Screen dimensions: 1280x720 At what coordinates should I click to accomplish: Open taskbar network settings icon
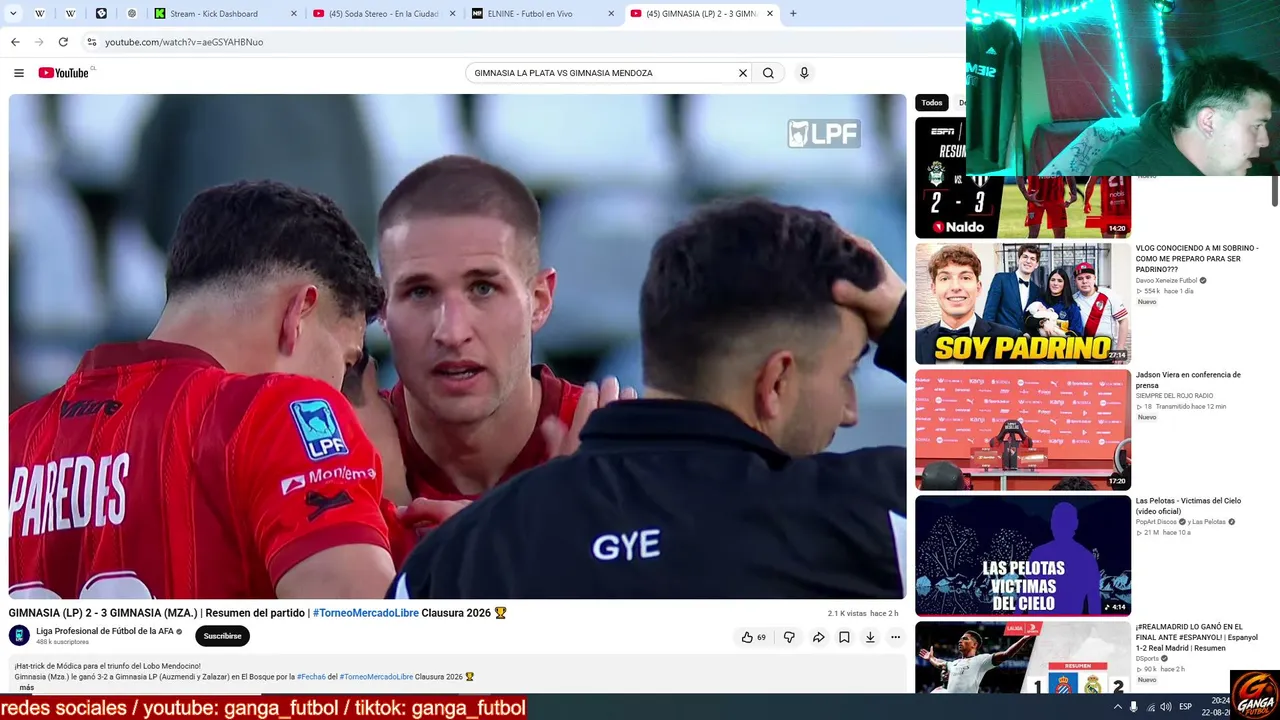pos(1150,707)
